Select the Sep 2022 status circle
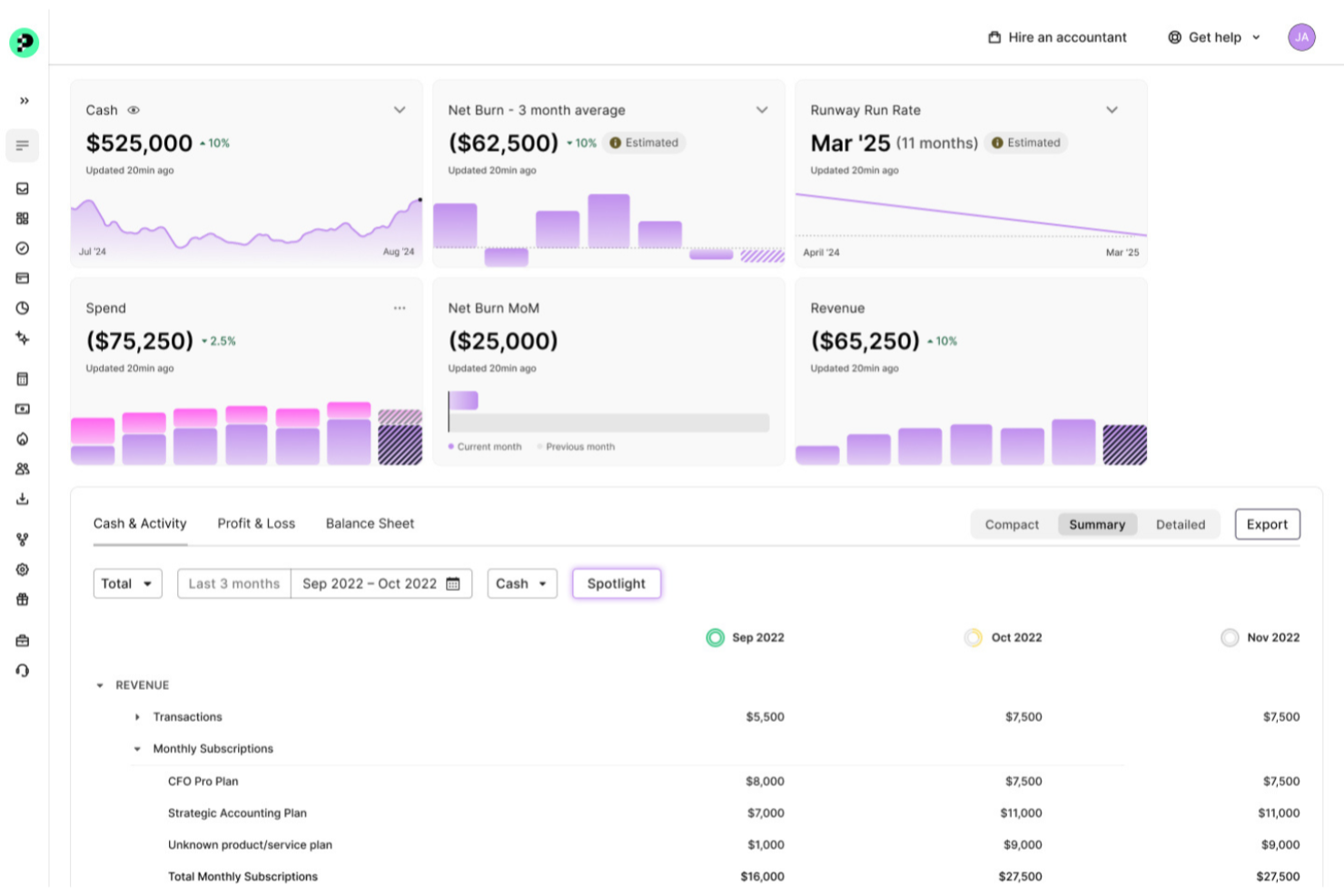 point(716,638)
